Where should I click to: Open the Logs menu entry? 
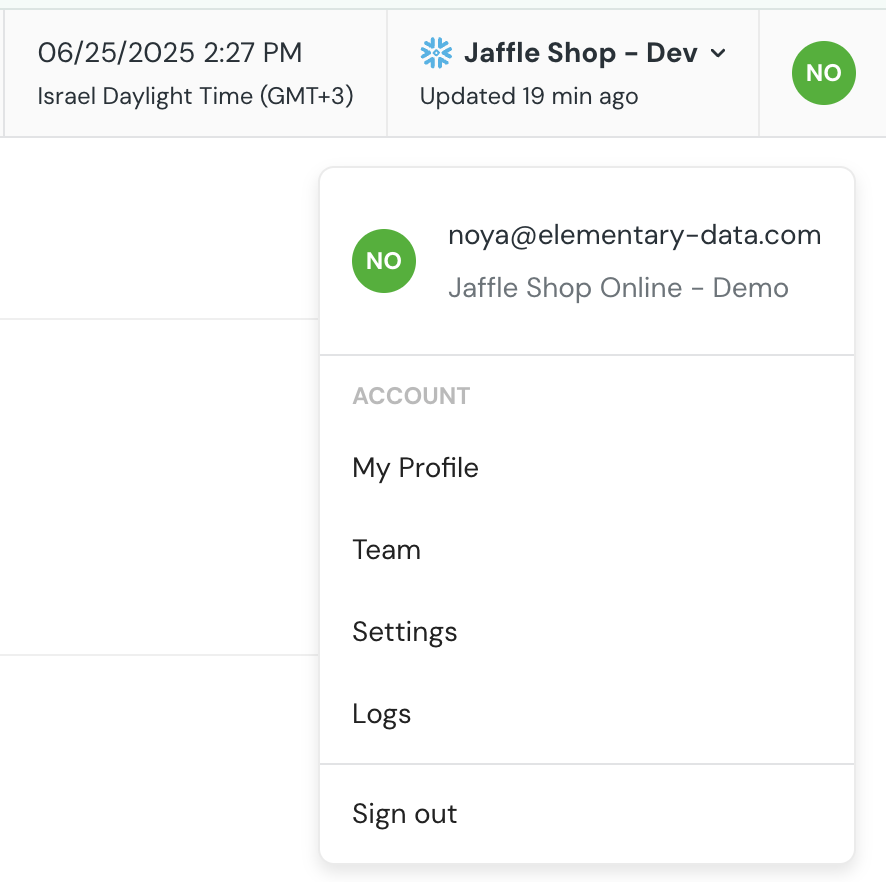click(381, 714)
